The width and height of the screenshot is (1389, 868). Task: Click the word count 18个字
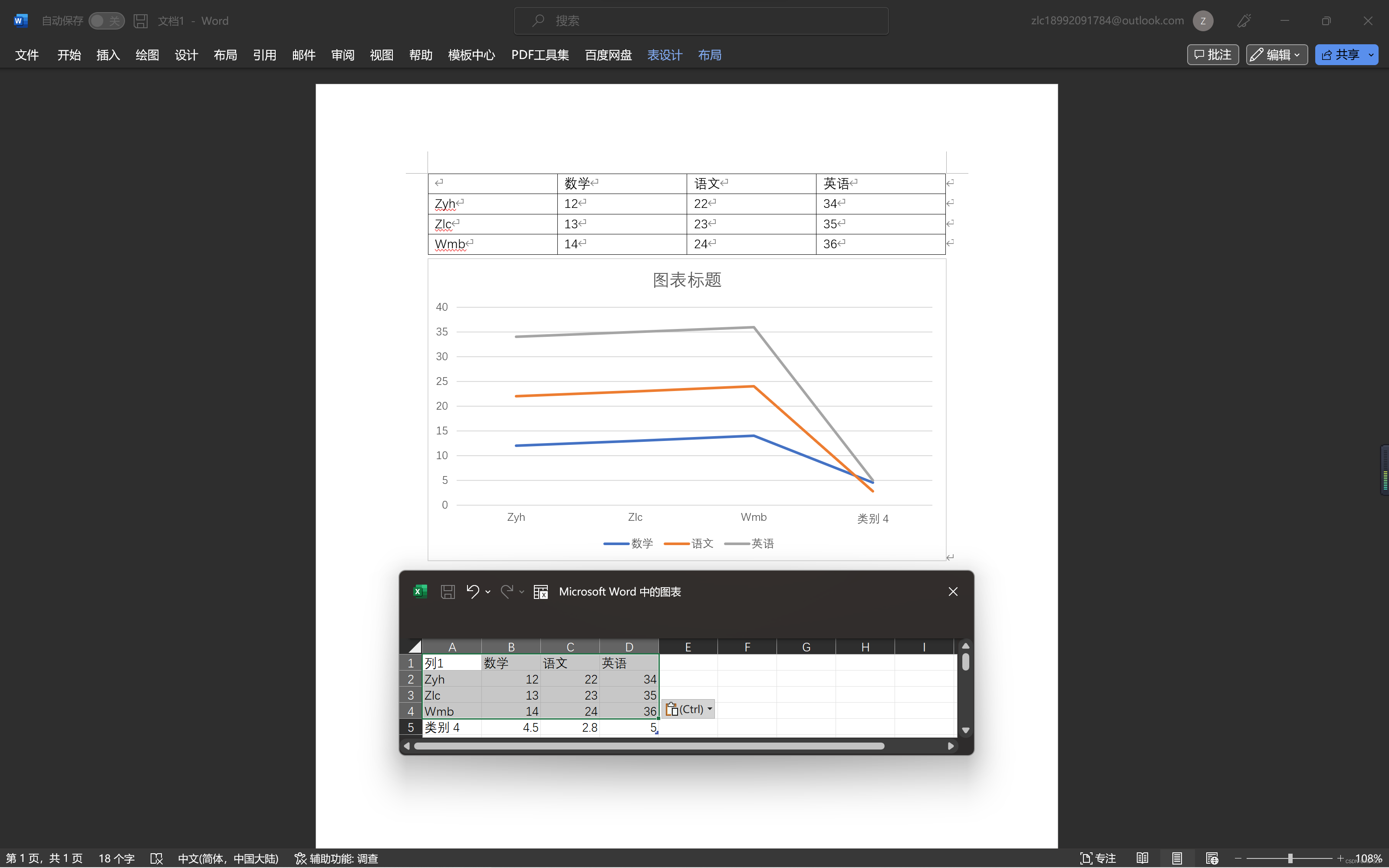[x=116, y=858]
